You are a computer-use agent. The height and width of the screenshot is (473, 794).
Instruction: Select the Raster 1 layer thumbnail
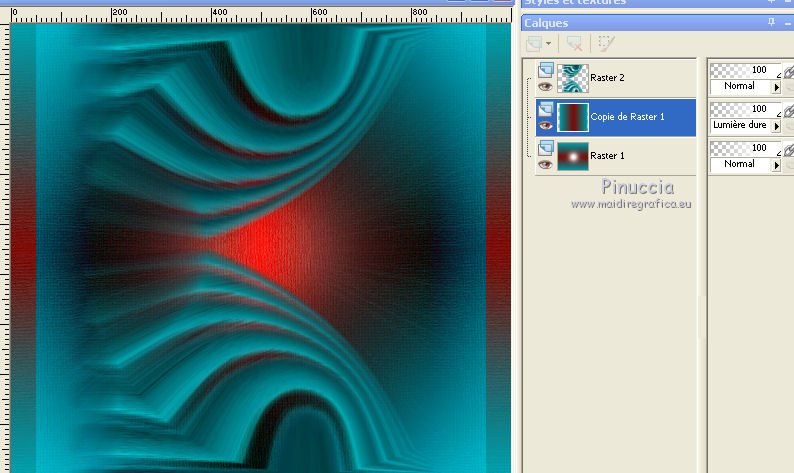(573, 156)
